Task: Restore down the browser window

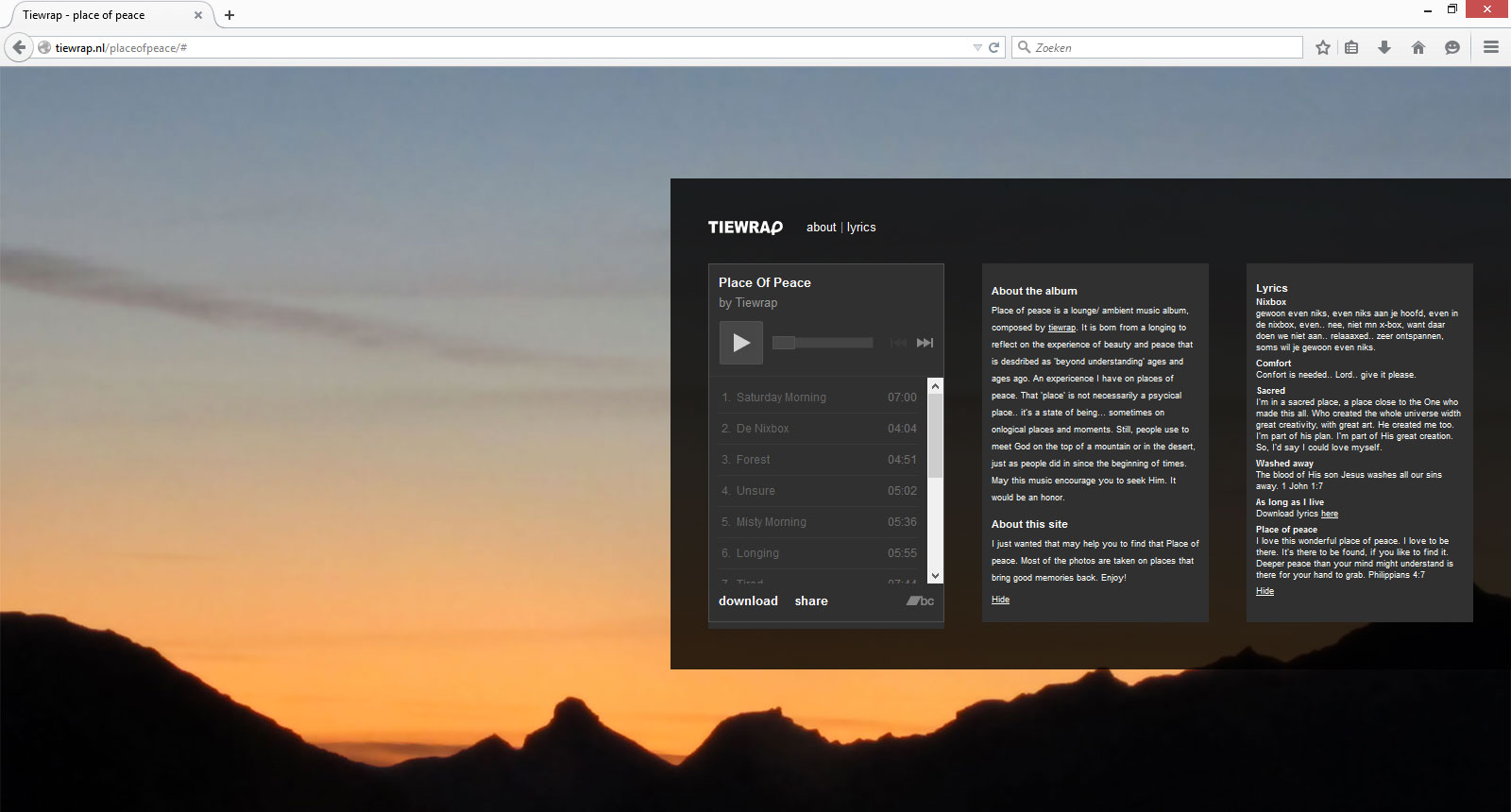Action: coord(1452,9)
